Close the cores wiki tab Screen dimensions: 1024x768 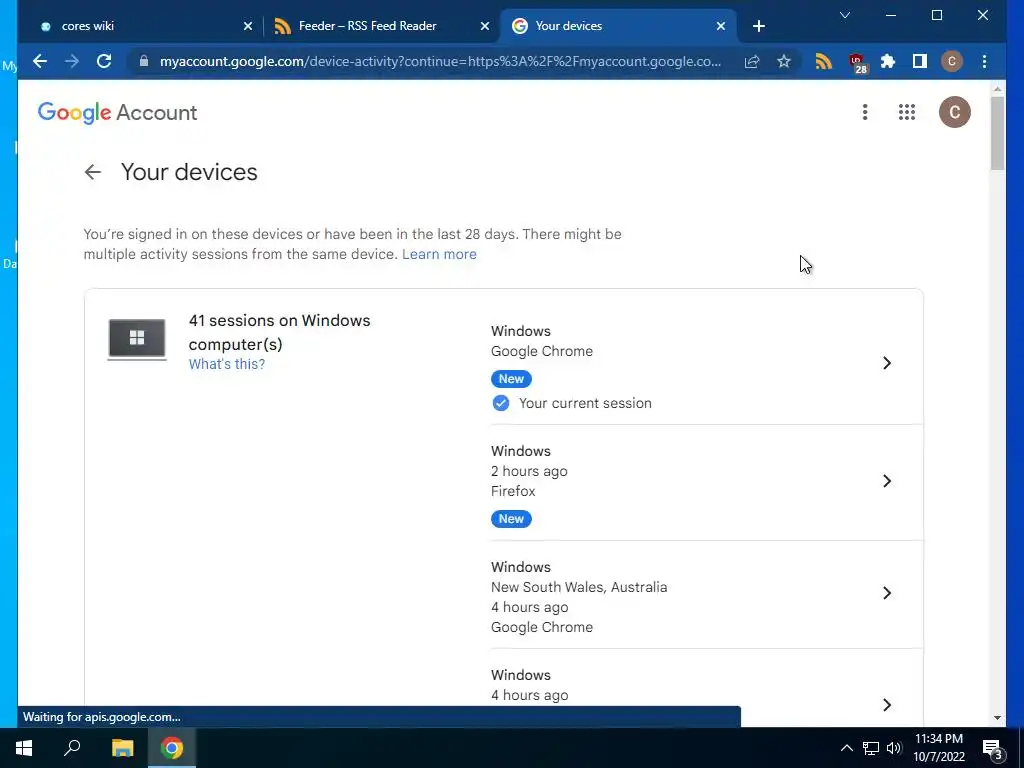click(248, 26)
